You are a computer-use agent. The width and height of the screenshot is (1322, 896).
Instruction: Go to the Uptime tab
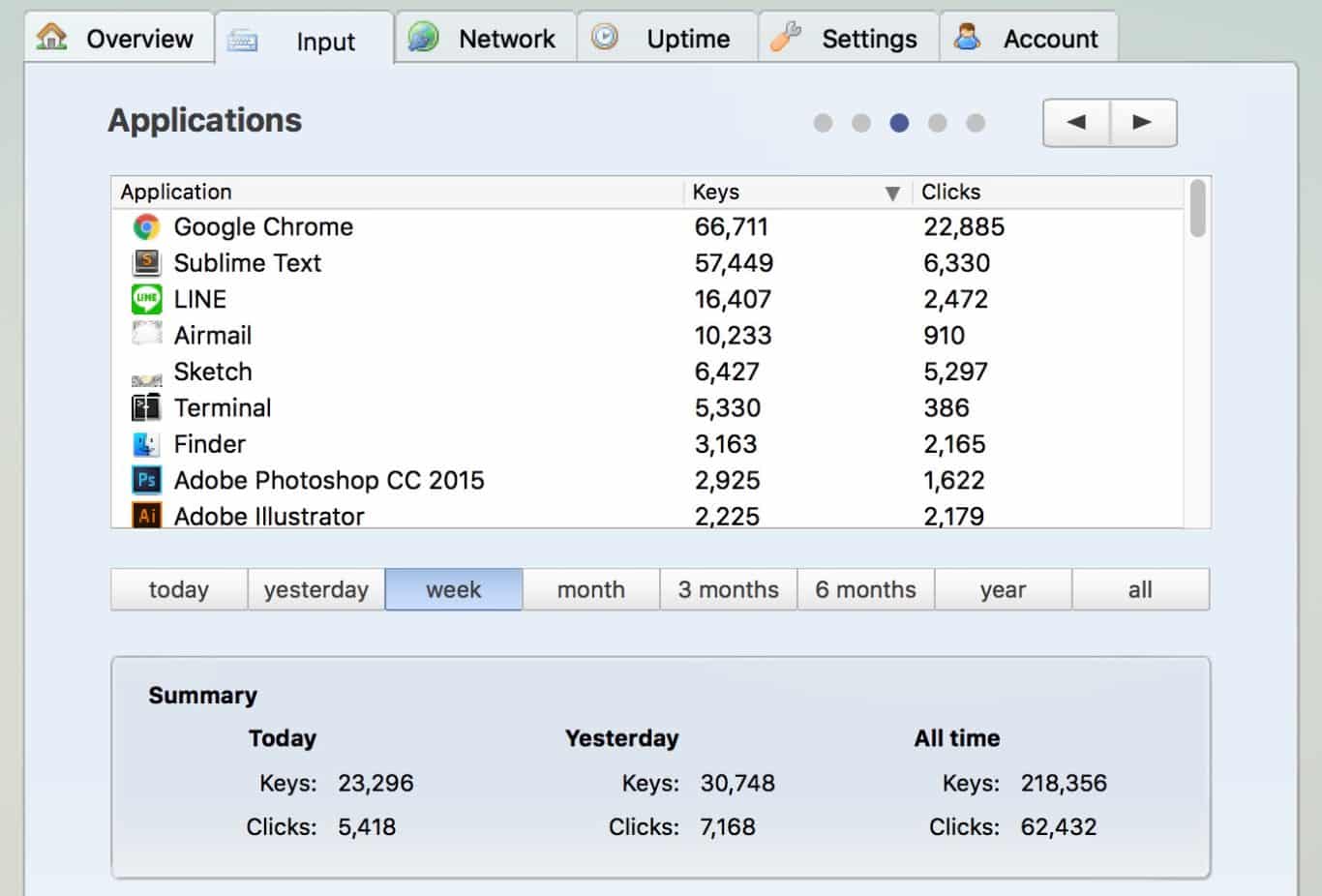click(x=668, y=38)
